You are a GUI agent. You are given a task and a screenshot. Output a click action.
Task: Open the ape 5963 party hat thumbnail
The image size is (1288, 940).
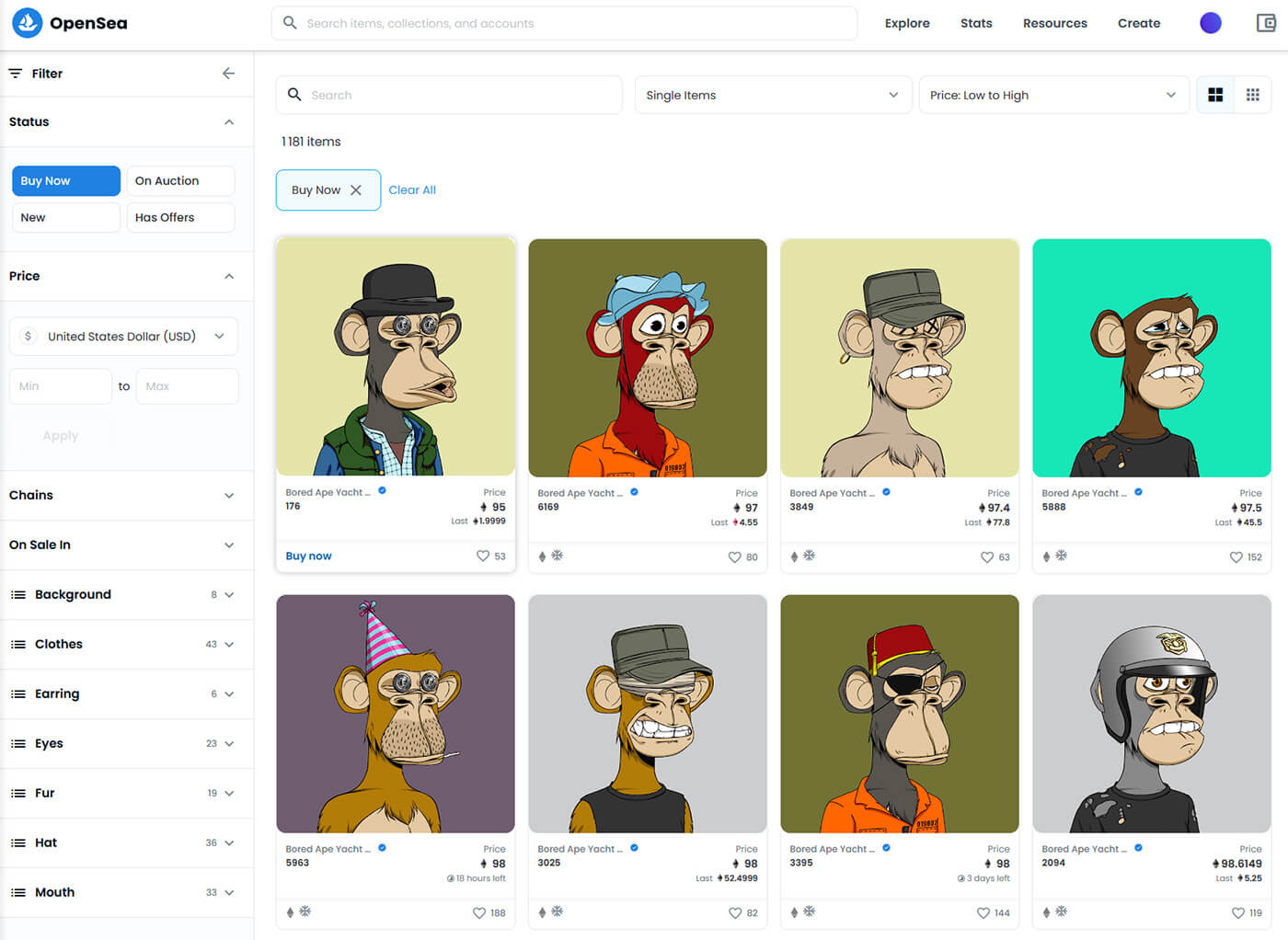396,714
